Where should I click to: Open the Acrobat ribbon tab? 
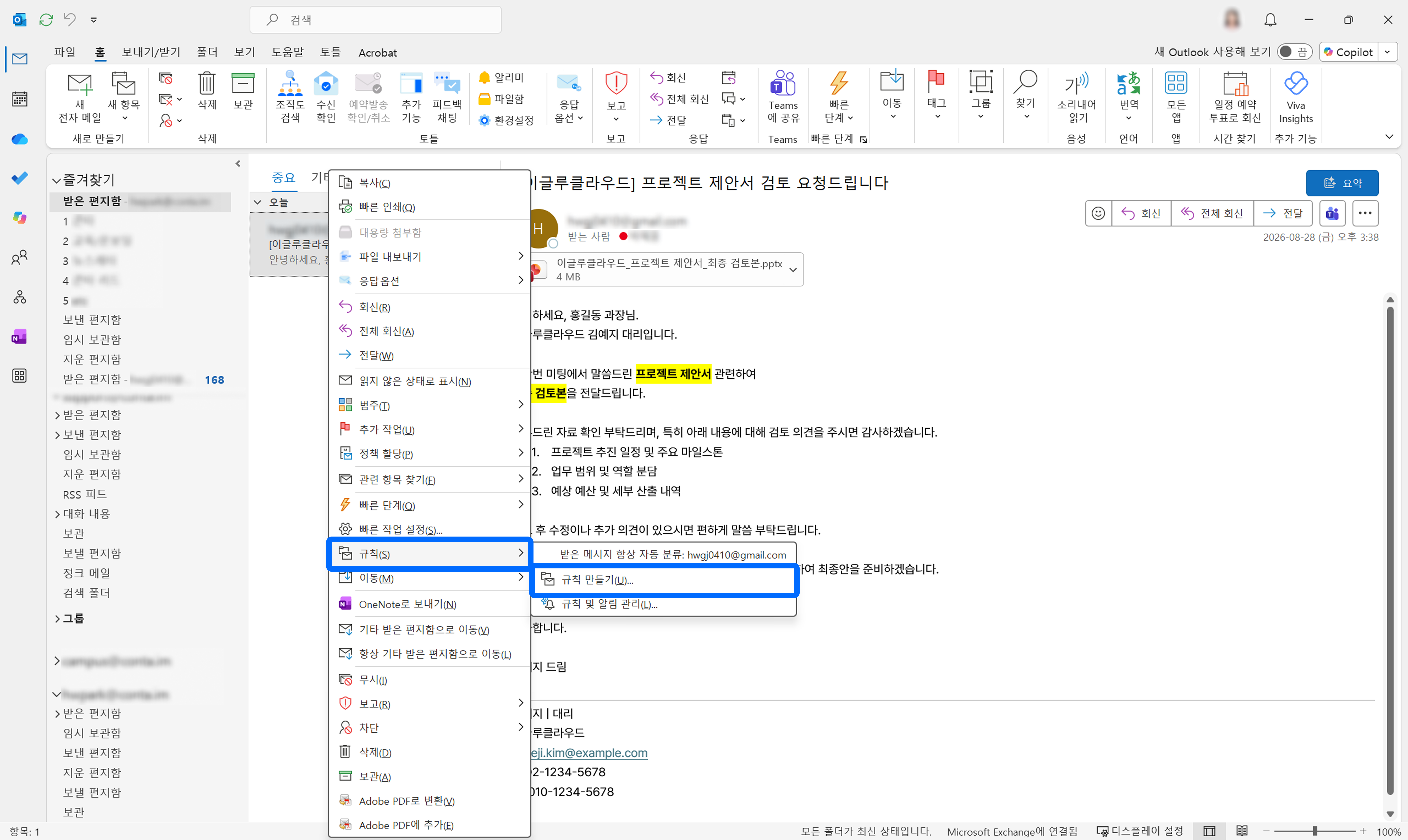coord(378,53)
